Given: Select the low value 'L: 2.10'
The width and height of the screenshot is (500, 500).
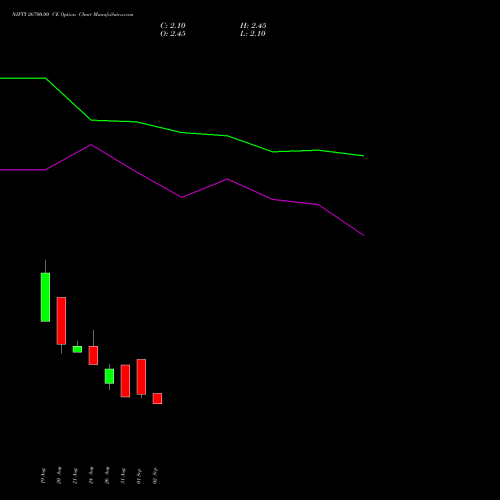Looking at the screenshot, I should [253, 34].
